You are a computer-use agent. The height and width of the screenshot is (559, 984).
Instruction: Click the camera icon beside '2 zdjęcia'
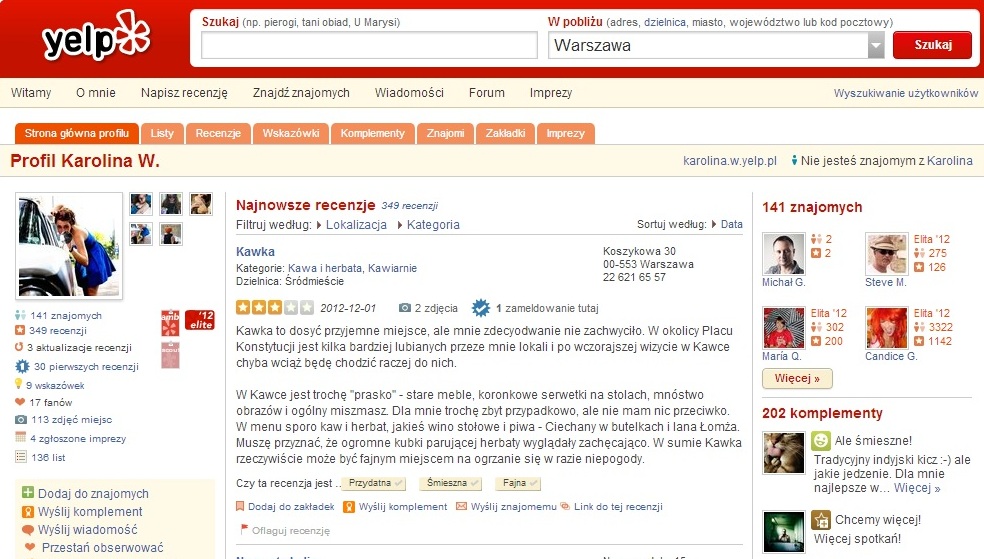pyautogui.click(x=405, y=308)
